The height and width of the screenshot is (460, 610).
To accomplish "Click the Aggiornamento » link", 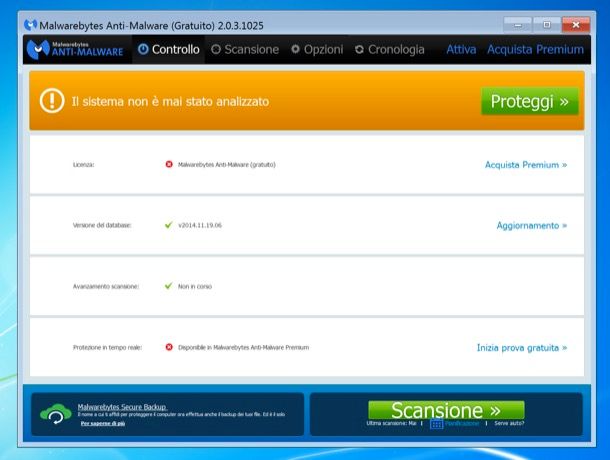I will pyautogui.click(x=532, y=225).
